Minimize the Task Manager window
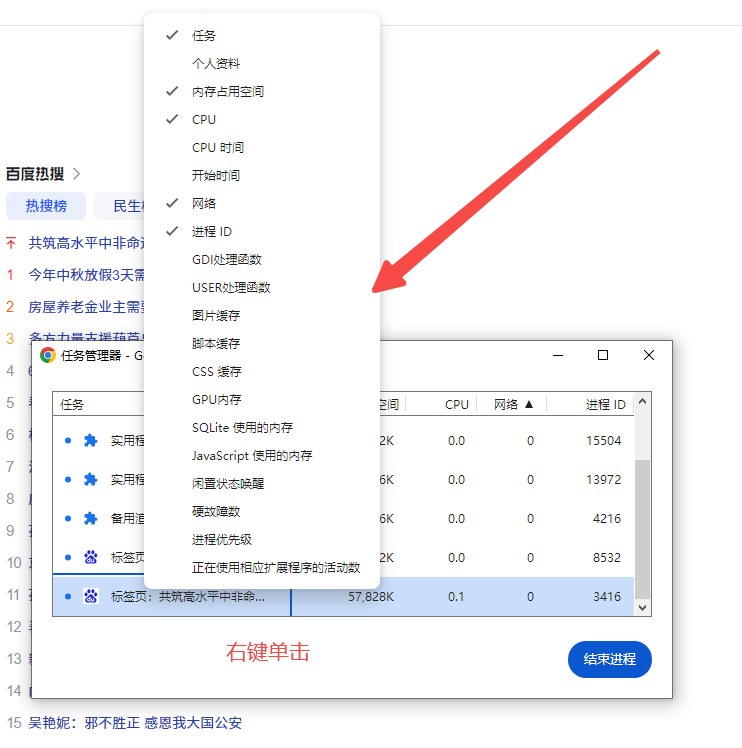The width and height of the screenshot is (742, 748). pos(558,355)
